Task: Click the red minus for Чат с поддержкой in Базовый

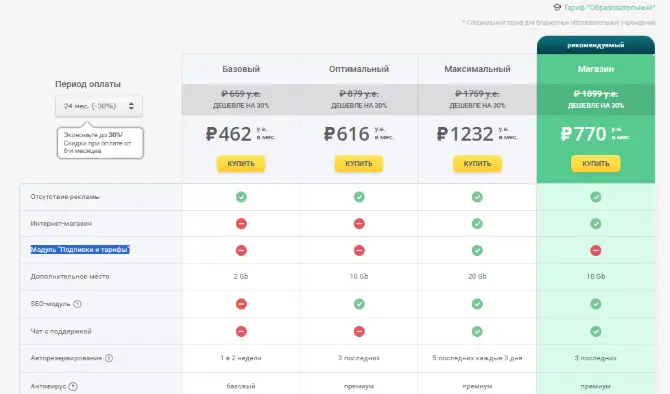Action: click(x=241, y=331)
